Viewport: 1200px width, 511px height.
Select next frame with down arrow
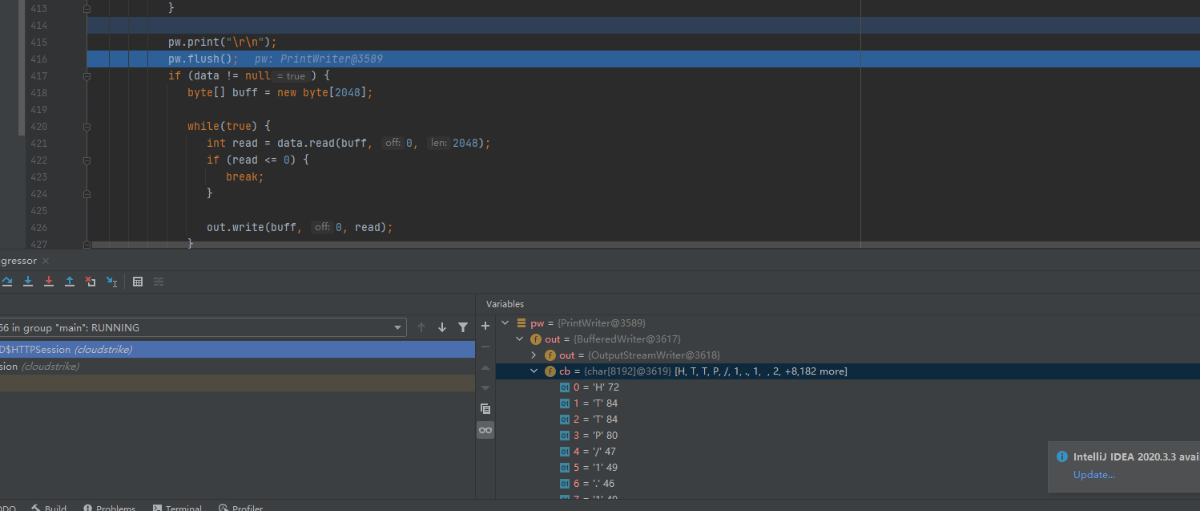click(x=442, y=327)
